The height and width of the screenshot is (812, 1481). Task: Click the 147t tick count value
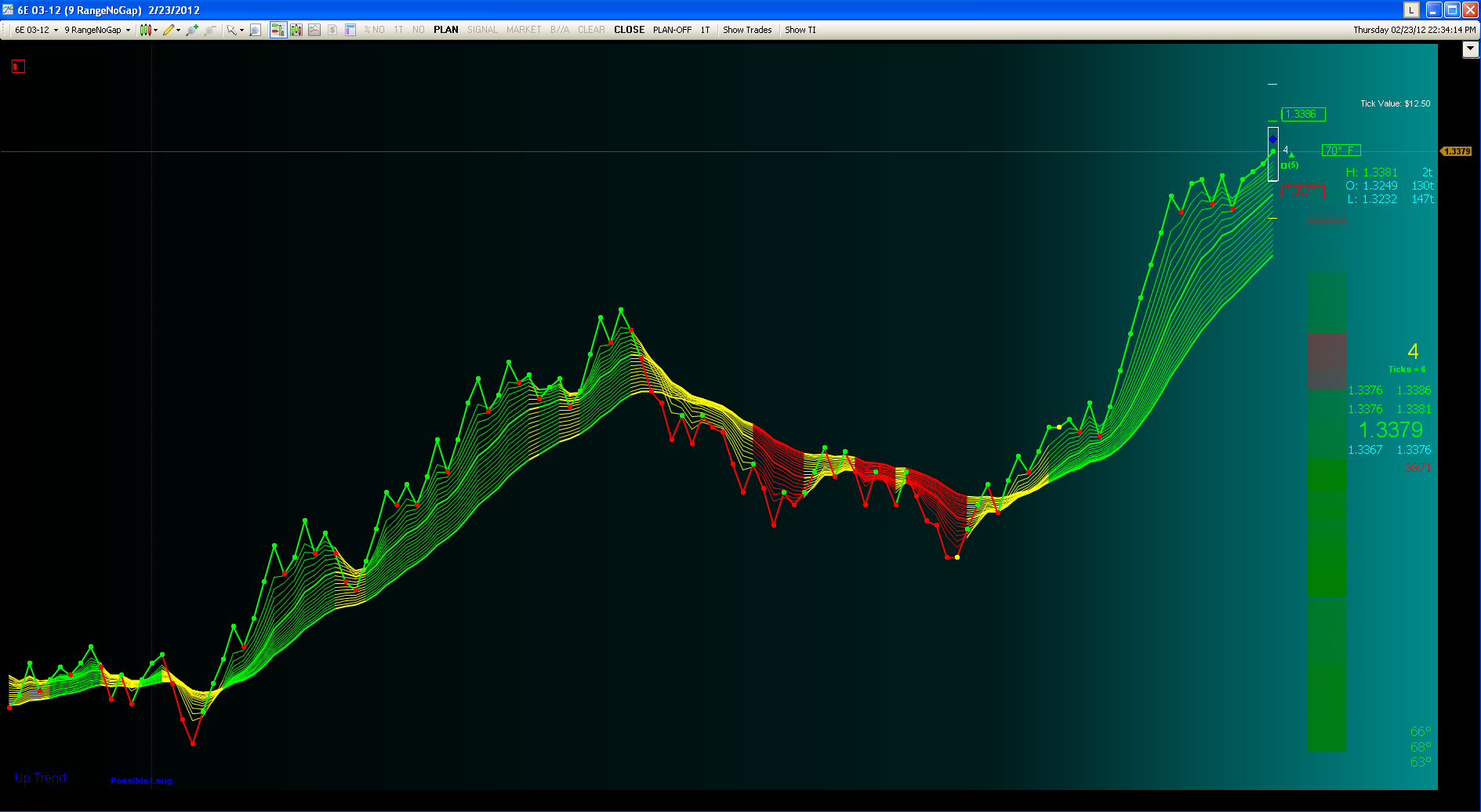pos(1422,199)
